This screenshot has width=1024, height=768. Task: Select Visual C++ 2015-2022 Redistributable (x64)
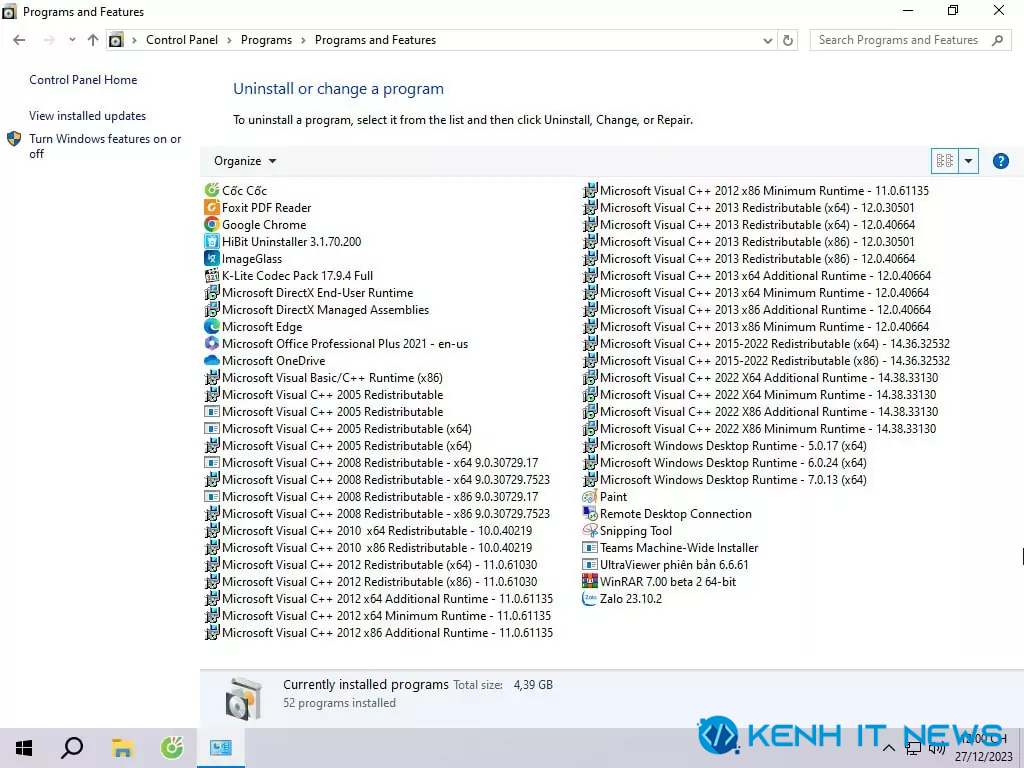click(x=767, y=344)
